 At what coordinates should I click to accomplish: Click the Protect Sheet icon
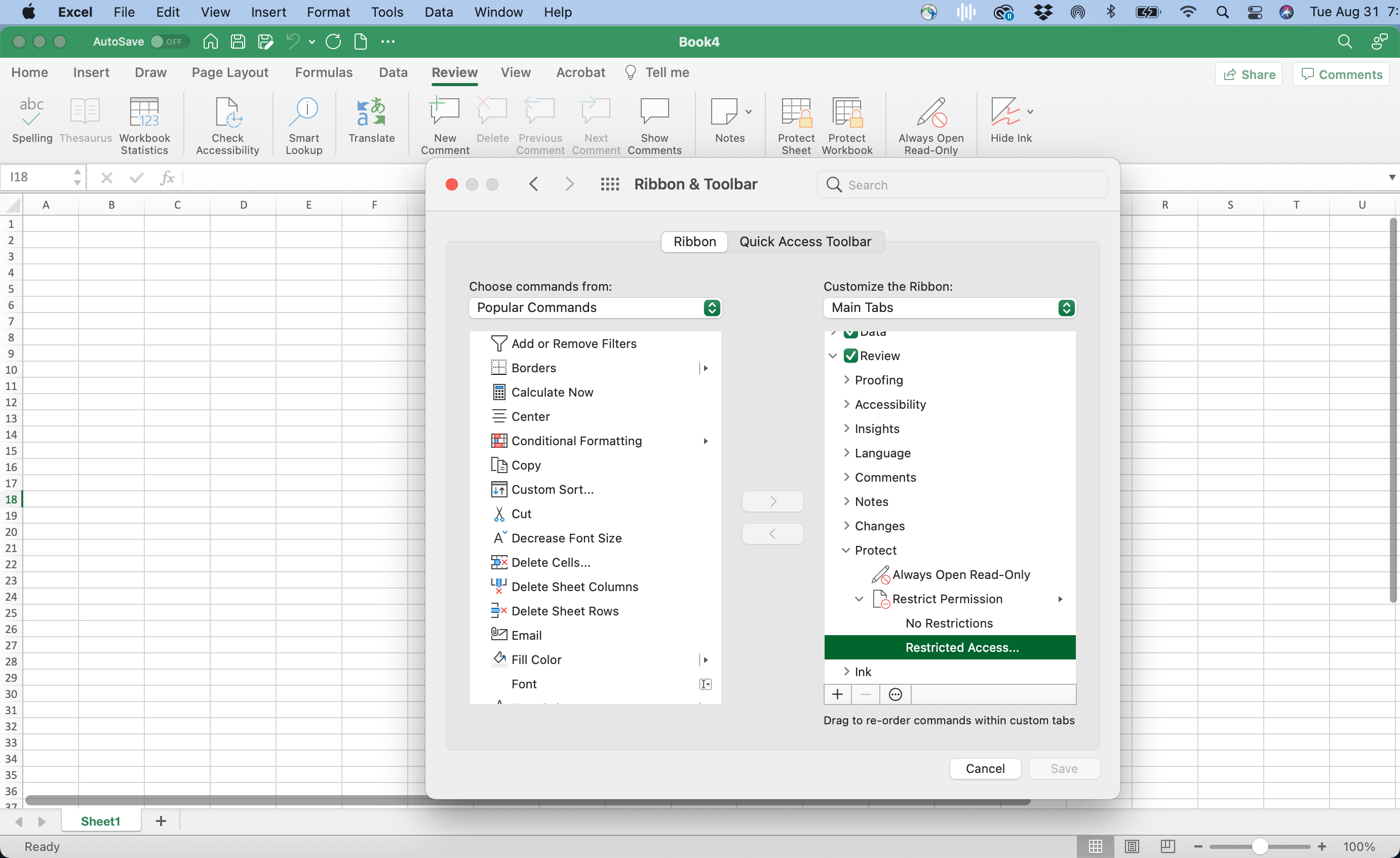(x=795, y=112)
